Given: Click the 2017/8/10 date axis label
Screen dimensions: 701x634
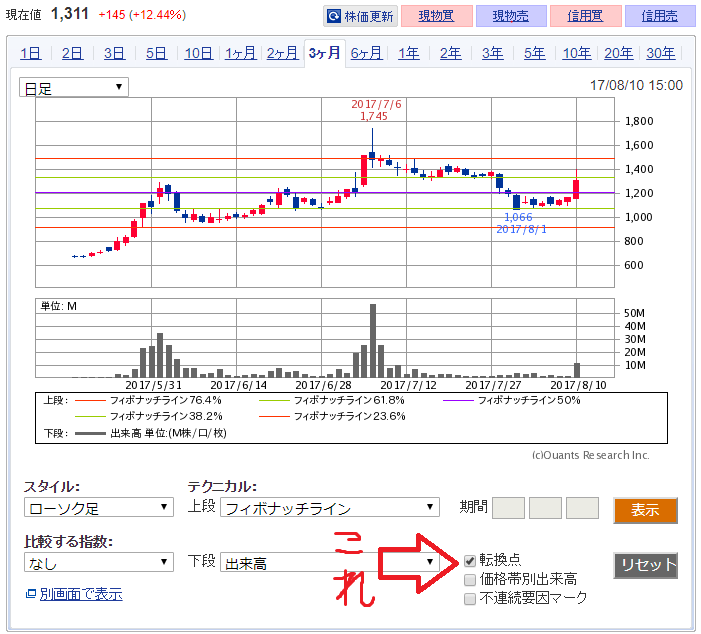Looking at the screenshot, I should (578, 385).
